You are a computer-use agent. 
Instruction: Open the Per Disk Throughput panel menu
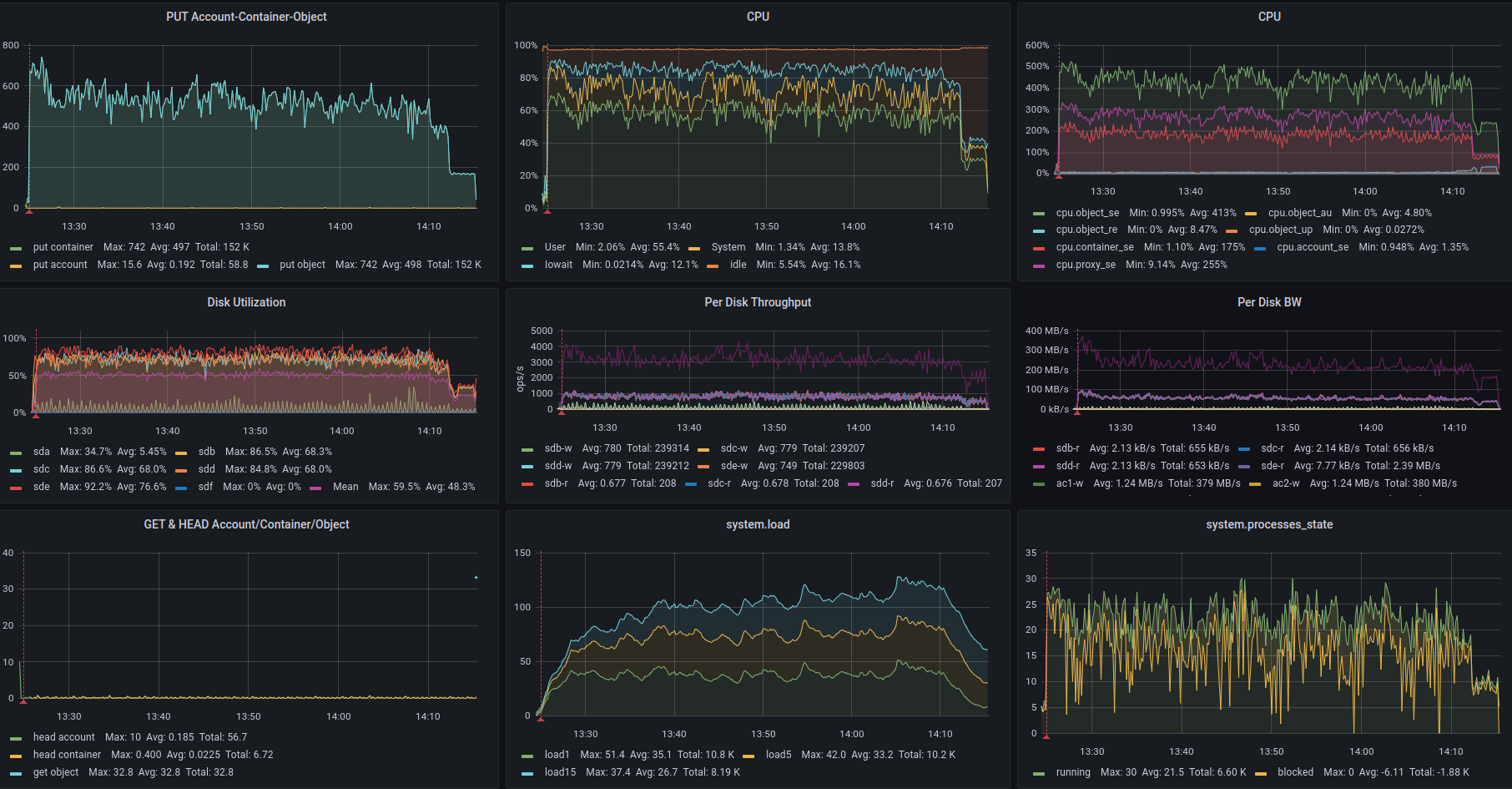pyautogui.click(x=758, y=302)
